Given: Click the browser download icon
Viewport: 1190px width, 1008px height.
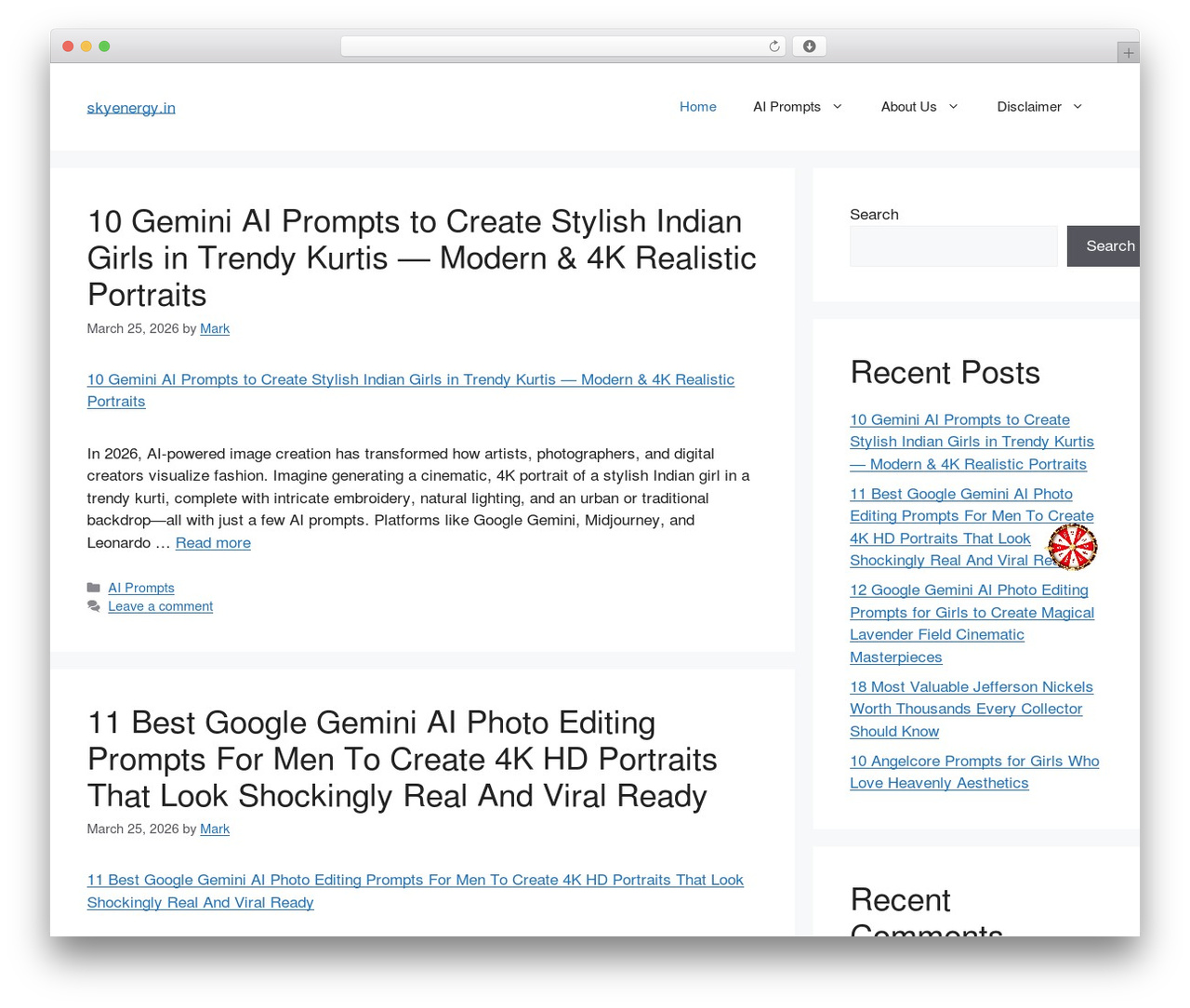Looking at the screenshot, I should (x=809, y=46).
